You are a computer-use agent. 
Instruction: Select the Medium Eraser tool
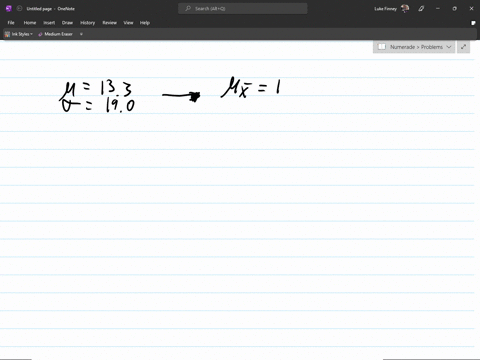click(x=55, y=34)
